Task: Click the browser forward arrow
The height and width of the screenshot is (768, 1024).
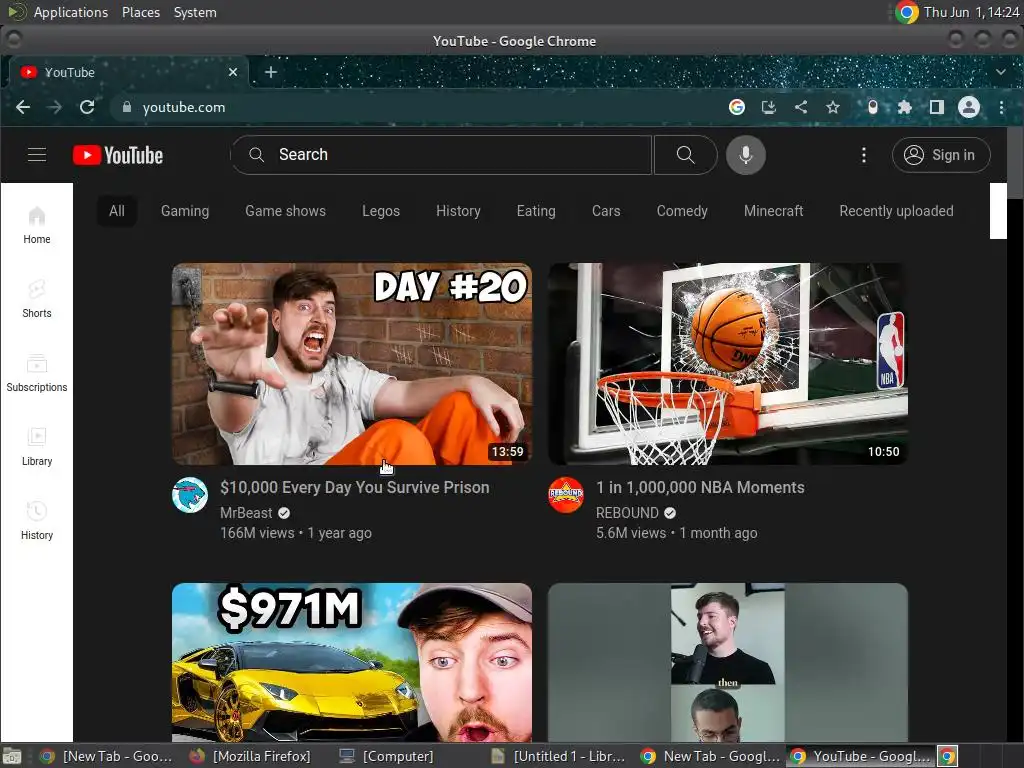Action: [55, 107]
